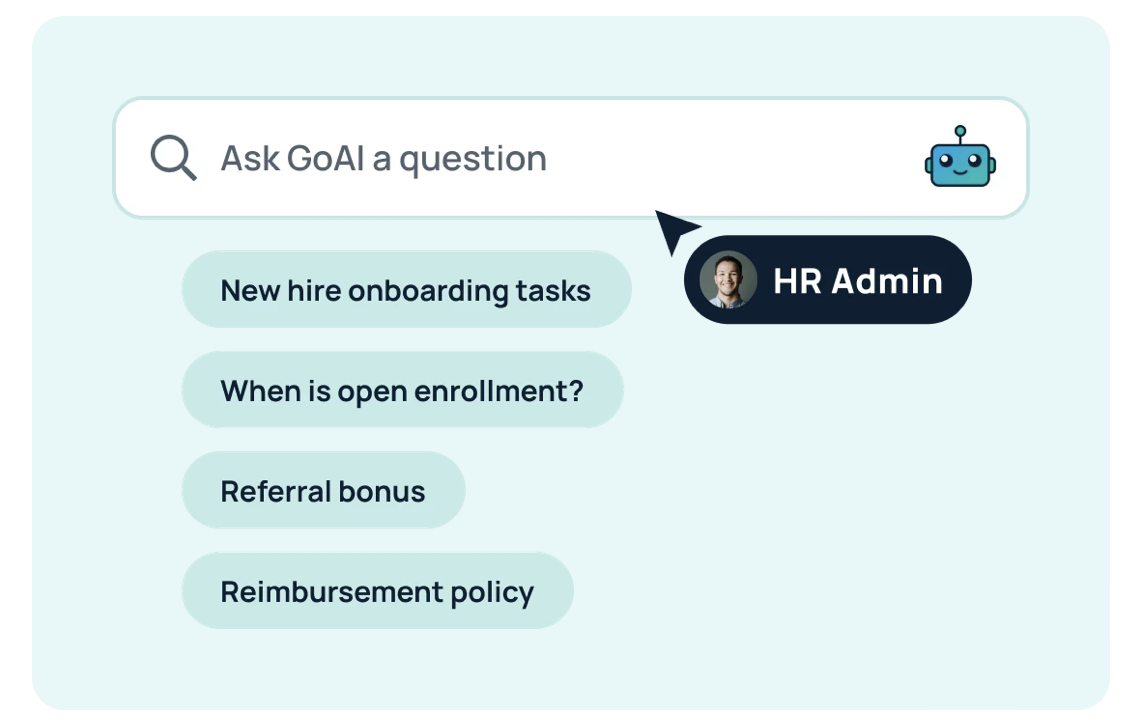1138x724 pixels.
Task: Place cursor in the search input bar
Action: point(500,157)
